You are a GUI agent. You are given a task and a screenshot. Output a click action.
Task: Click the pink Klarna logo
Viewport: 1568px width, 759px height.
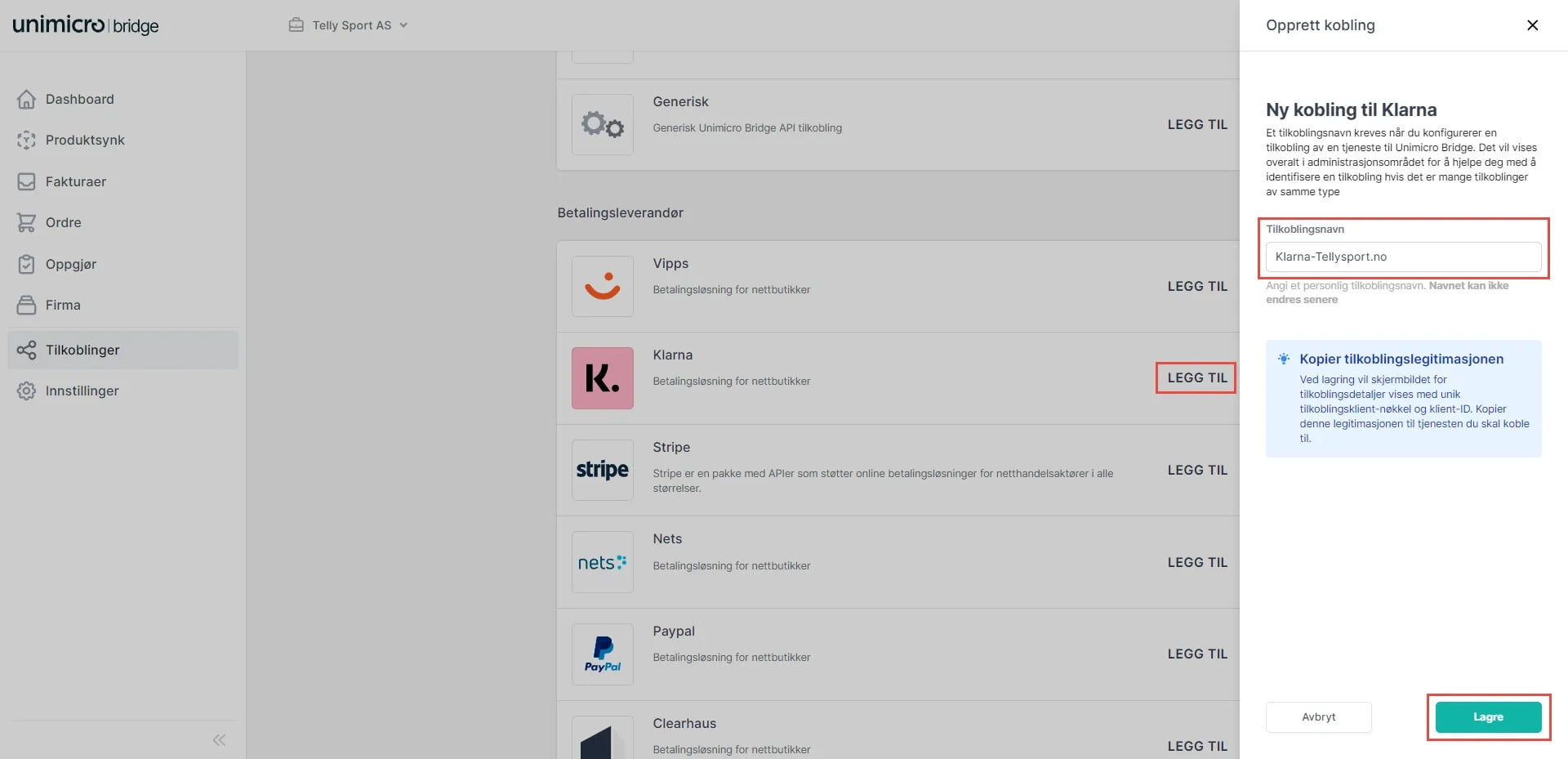tap(603, 378)
